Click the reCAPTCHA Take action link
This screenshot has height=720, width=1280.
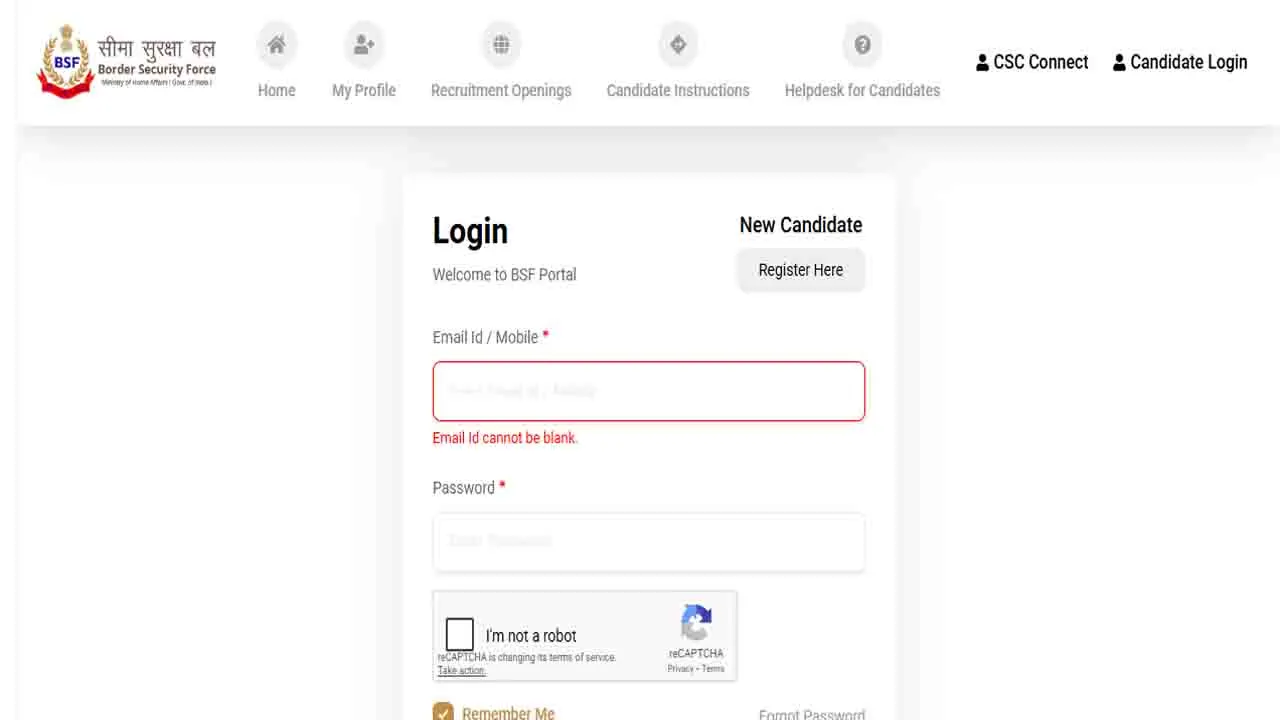tap(461, 671)
